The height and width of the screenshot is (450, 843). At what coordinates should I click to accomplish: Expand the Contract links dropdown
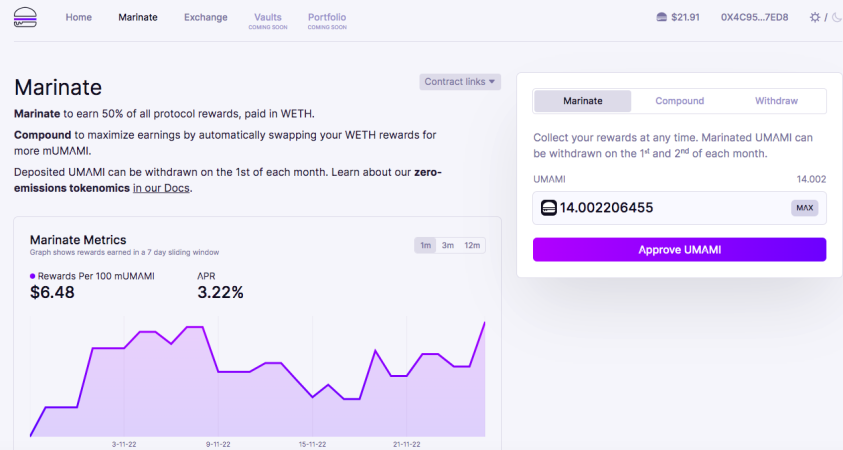coord(460,82)
